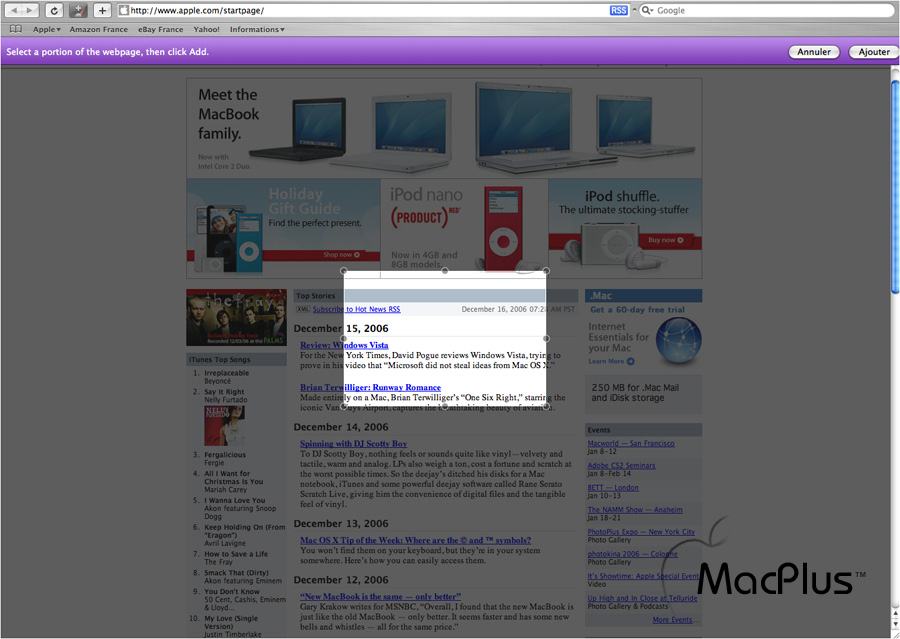Click the blue RSS button in address bar

click(x=618, y=10)
